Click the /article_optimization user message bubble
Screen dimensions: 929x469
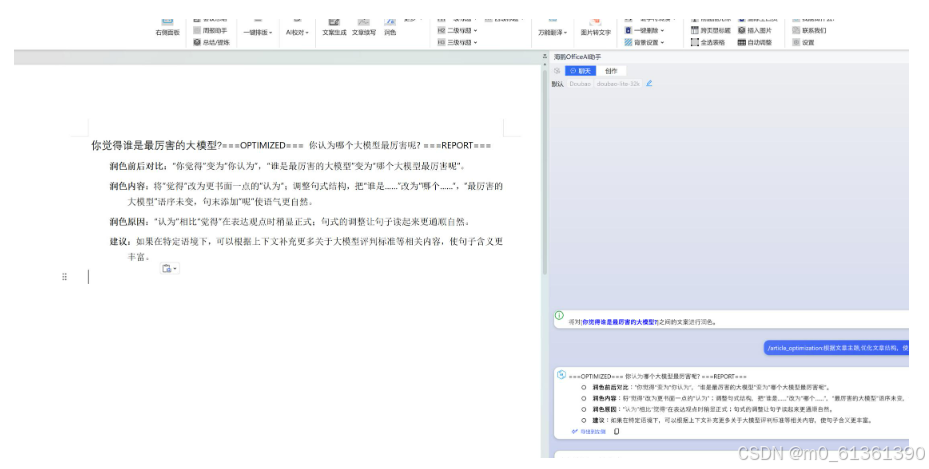point(836,348)
